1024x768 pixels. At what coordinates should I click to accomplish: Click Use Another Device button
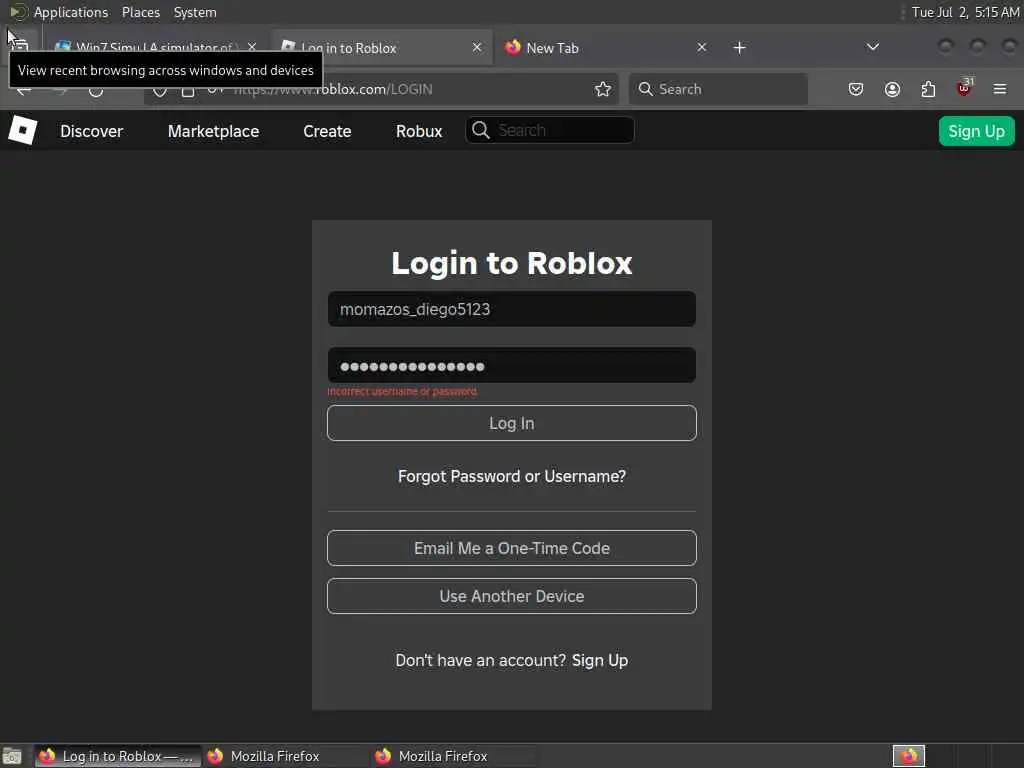tap(512, 596)
